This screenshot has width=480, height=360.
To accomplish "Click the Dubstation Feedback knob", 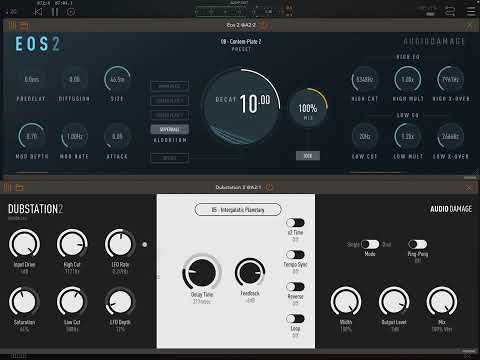I will (x=250, y=272).
